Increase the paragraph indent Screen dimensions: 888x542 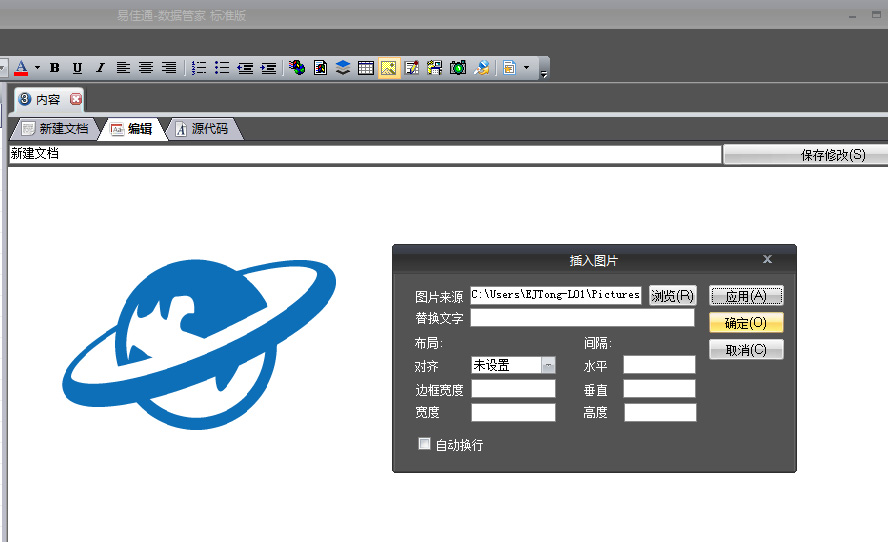(x=268, y=68)
